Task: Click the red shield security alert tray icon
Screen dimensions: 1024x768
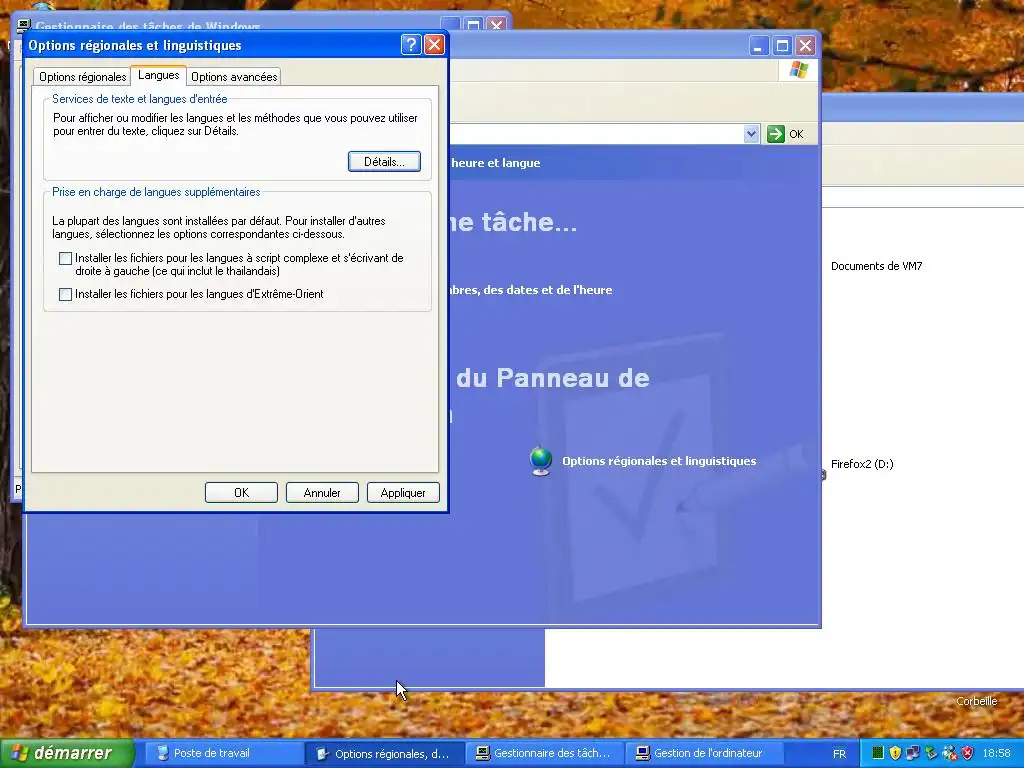Action: tap(967, 753)
